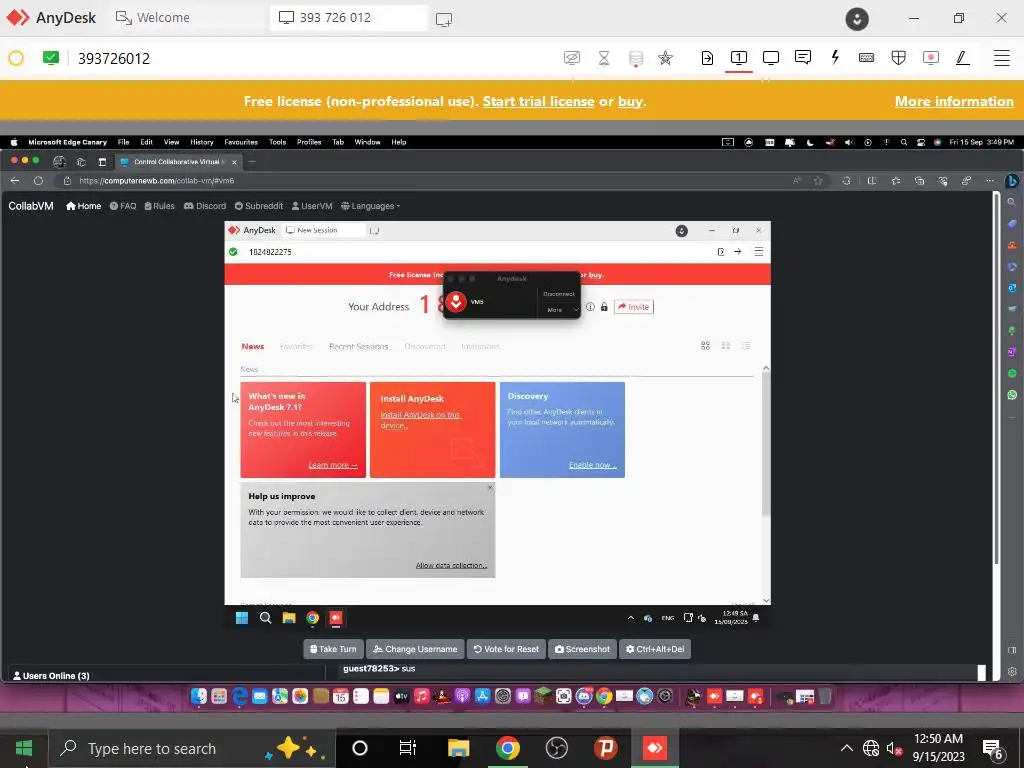Screen dimensions: 1024x768
Task: Switch to the 393 726 012 session tab
Action: pyautogui.click(x=349, y=18)
